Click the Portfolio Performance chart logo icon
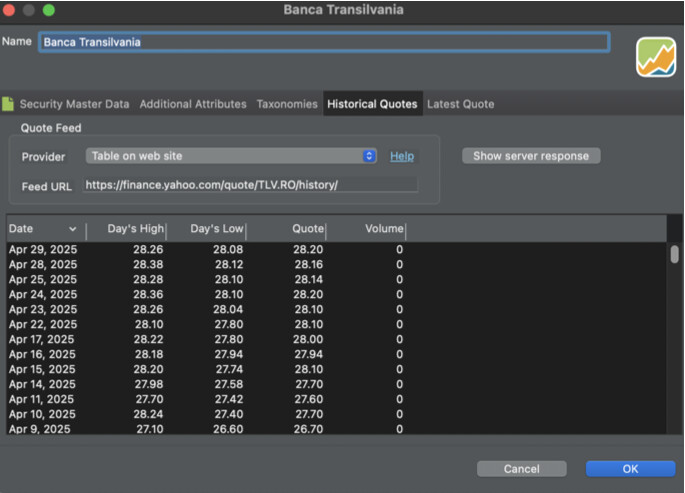The image size is (685, 493). click(656, 57)
